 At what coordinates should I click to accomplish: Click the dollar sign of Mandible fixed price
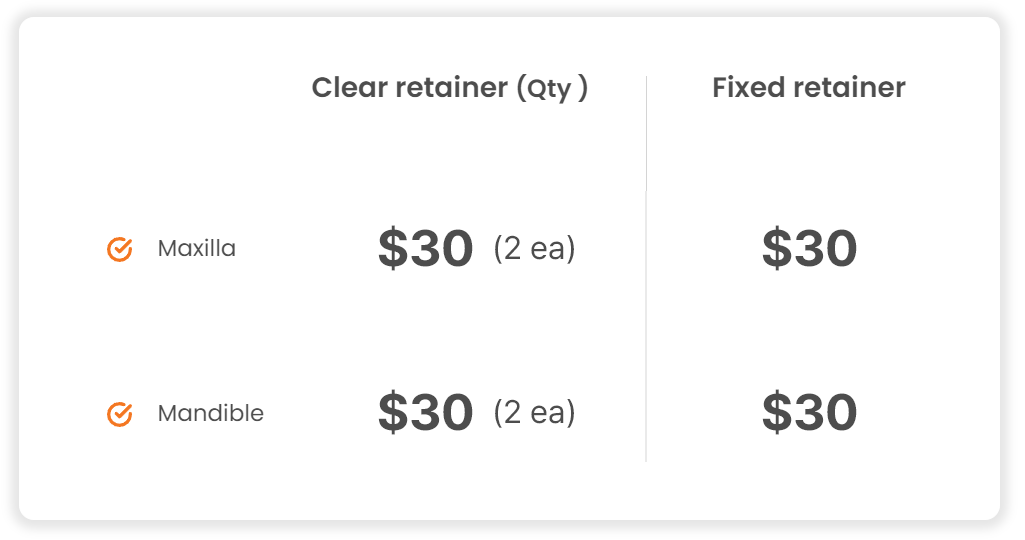(776, 413)
